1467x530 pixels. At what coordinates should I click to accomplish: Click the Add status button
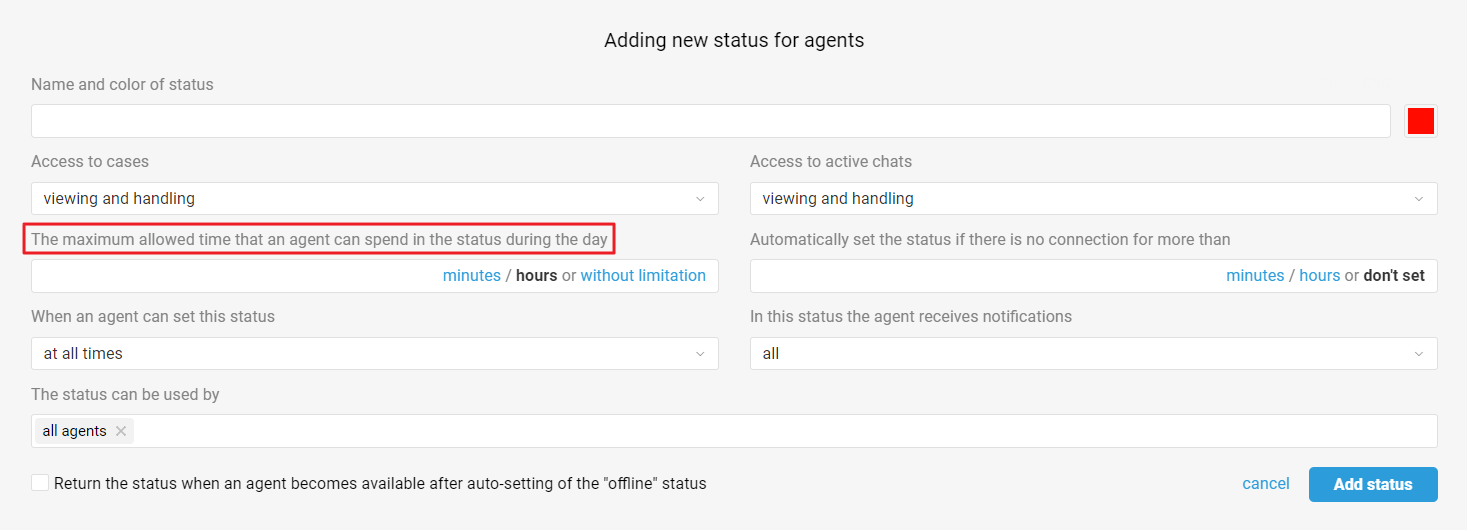tap(1372, 484)
